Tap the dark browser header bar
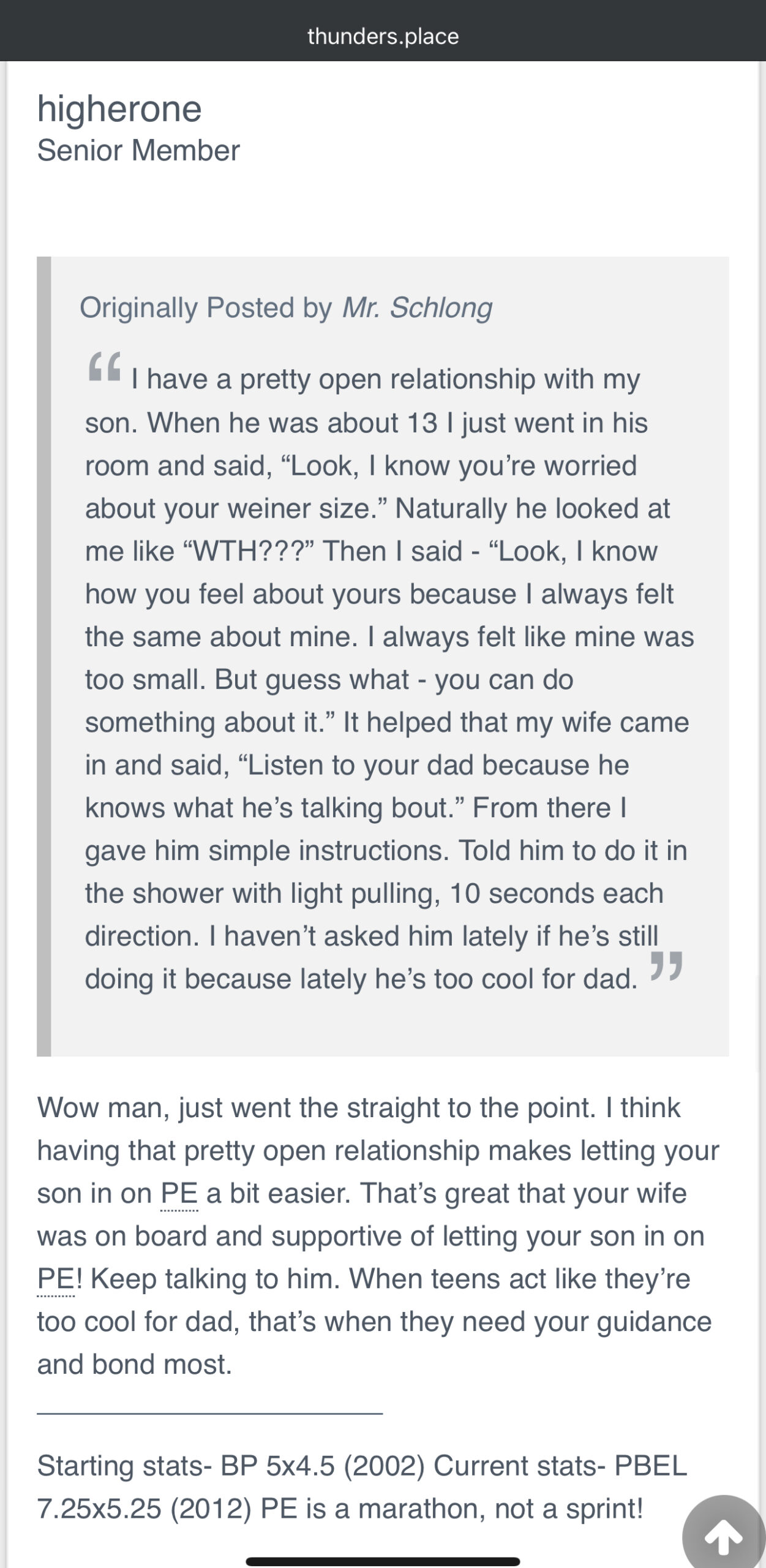This screenshot has height=1568, width=766. [383, 31]
